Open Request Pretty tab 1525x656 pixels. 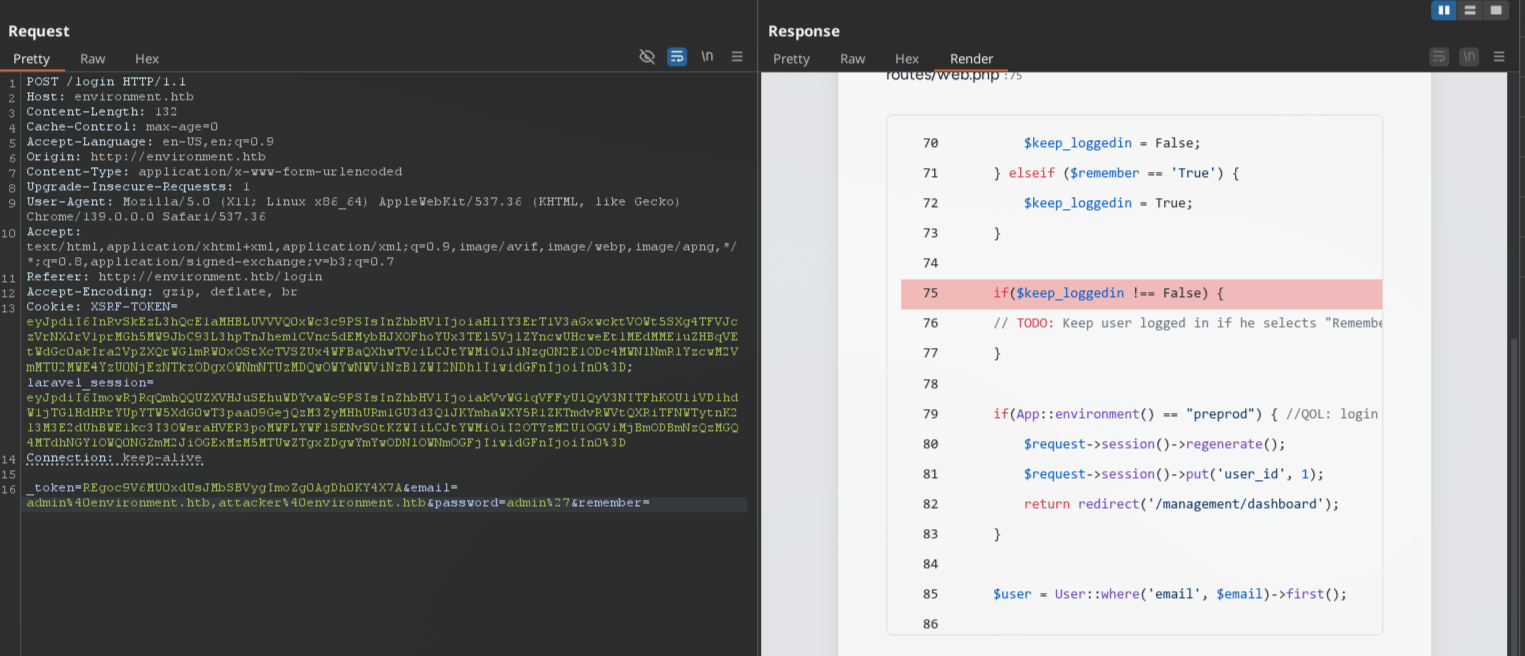coord(32,59)
